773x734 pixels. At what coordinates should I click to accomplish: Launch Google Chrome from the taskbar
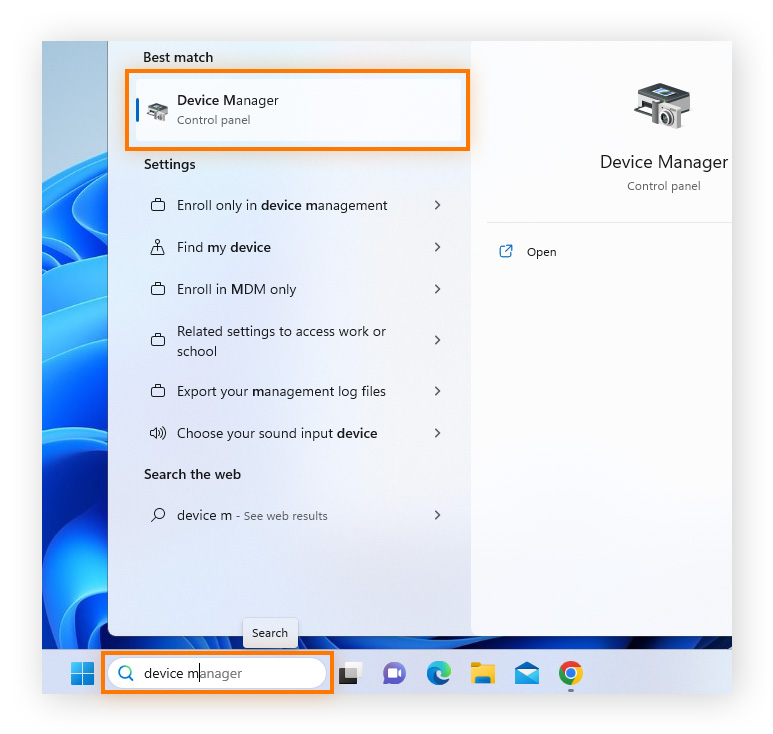pos(570,673)
